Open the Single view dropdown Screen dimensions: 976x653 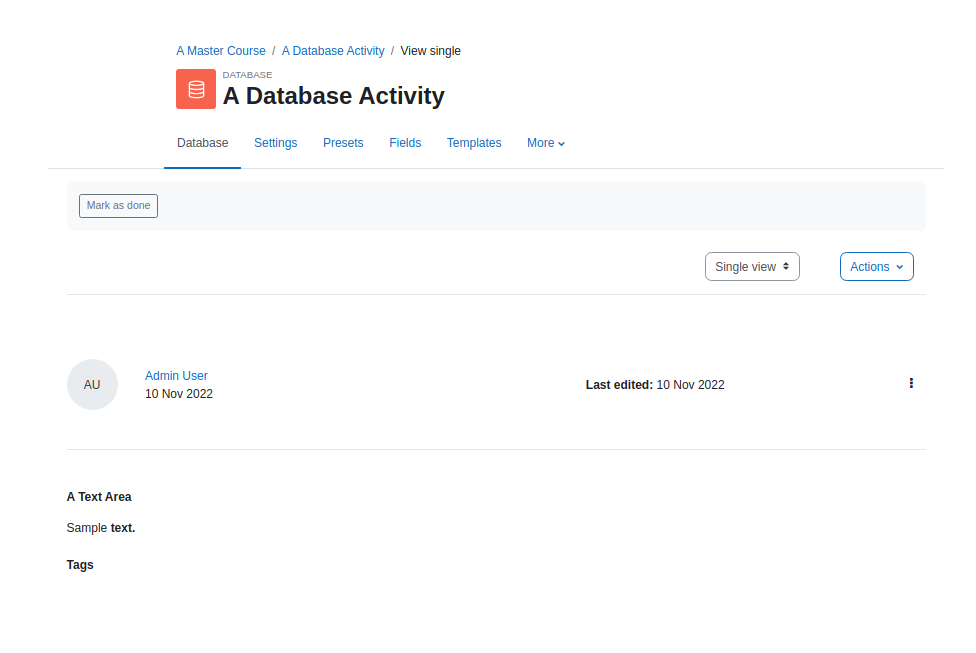pyautogui.click(x=752, y=266)
